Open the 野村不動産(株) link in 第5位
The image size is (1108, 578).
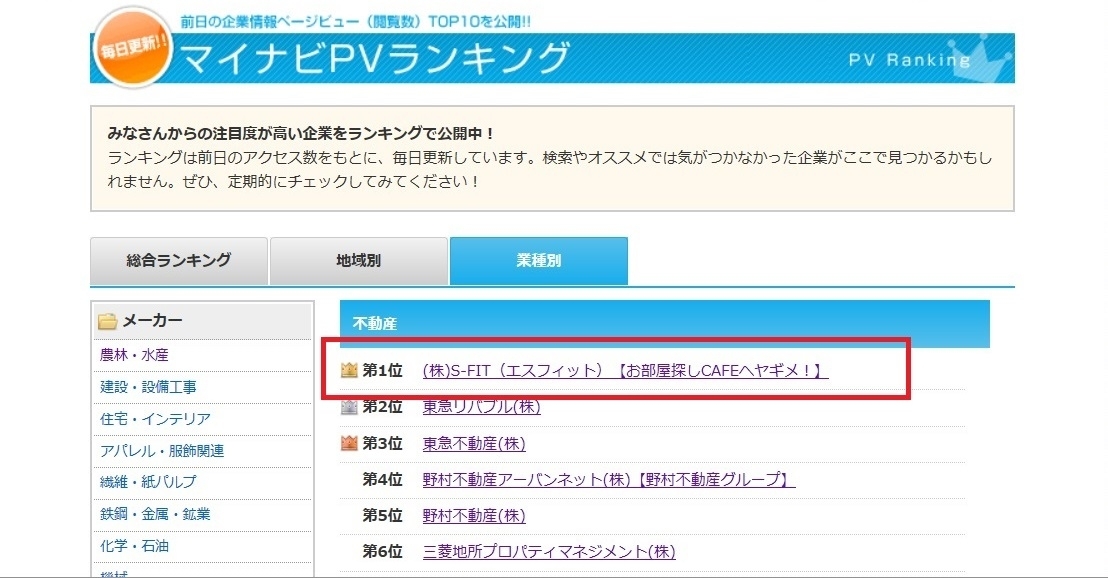click(474, 516)
